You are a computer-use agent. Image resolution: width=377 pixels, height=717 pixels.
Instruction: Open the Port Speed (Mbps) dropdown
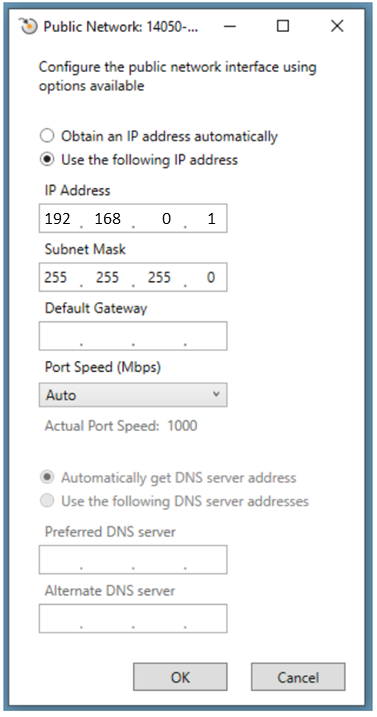(133, 395)
